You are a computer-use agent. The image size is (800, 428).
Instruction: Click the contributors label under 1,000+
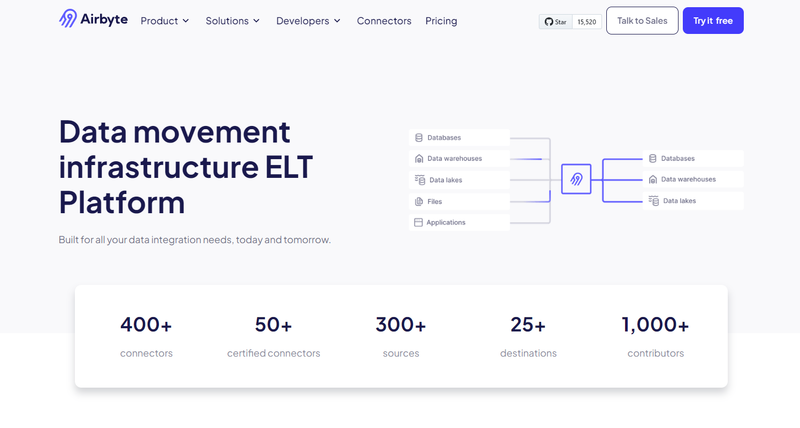tap(656, 353)
